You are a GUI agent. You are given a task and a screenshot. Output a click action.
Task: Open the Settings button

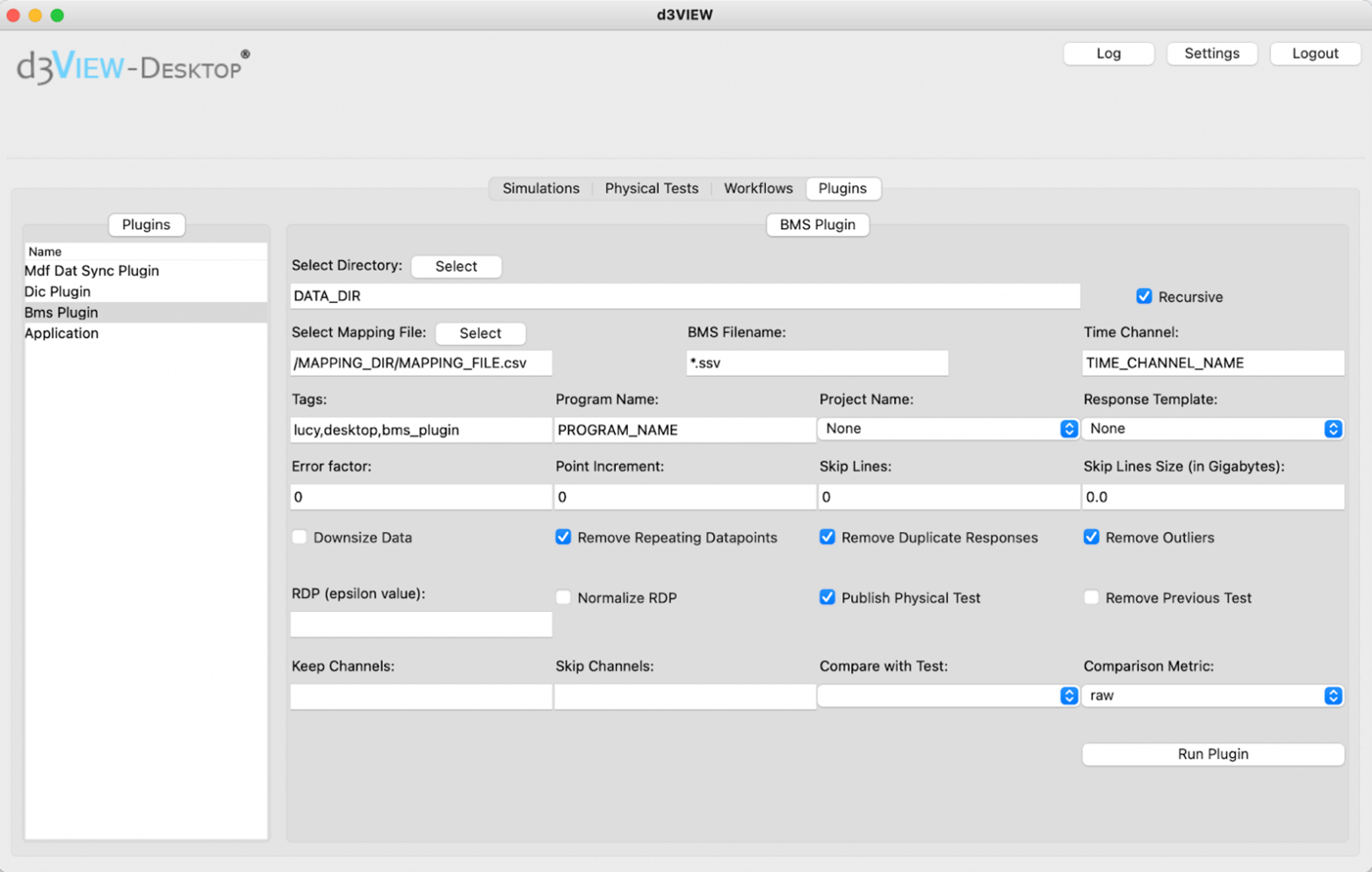[x=1211, y=54]
